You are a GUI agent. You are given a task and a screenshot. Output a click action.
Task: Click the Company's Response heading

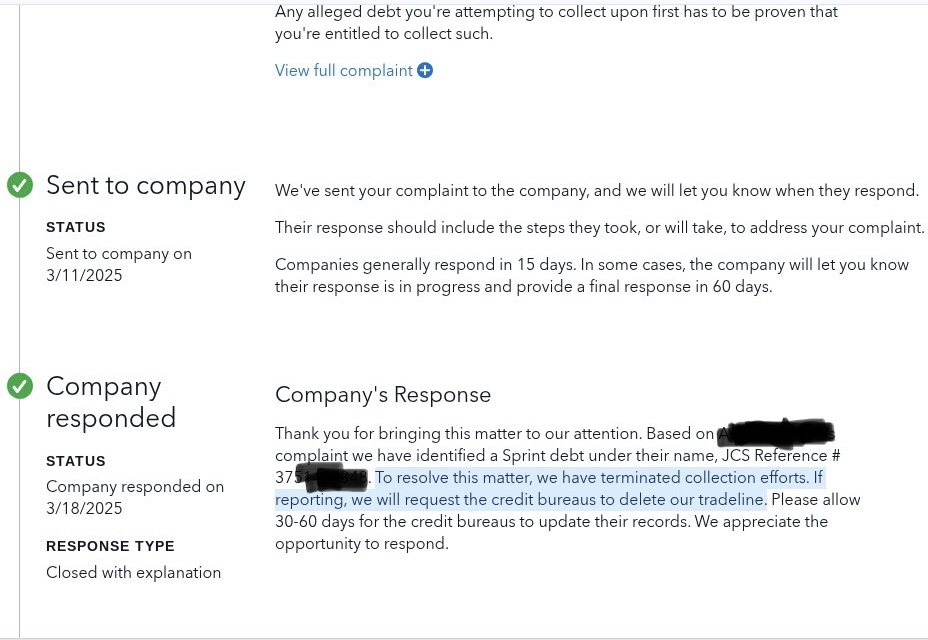pos(383,395)
